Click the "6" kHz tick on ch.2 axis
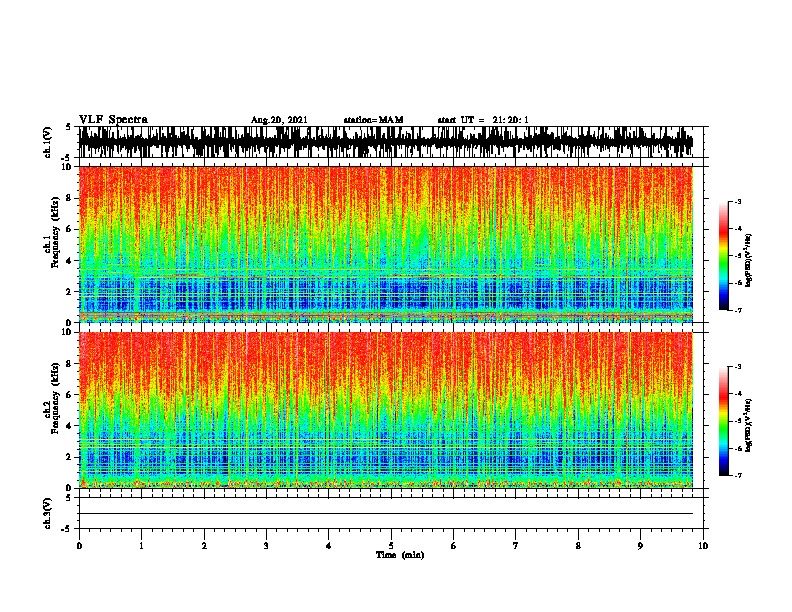Viewport: 792px width, 612px height. [70, 395]
